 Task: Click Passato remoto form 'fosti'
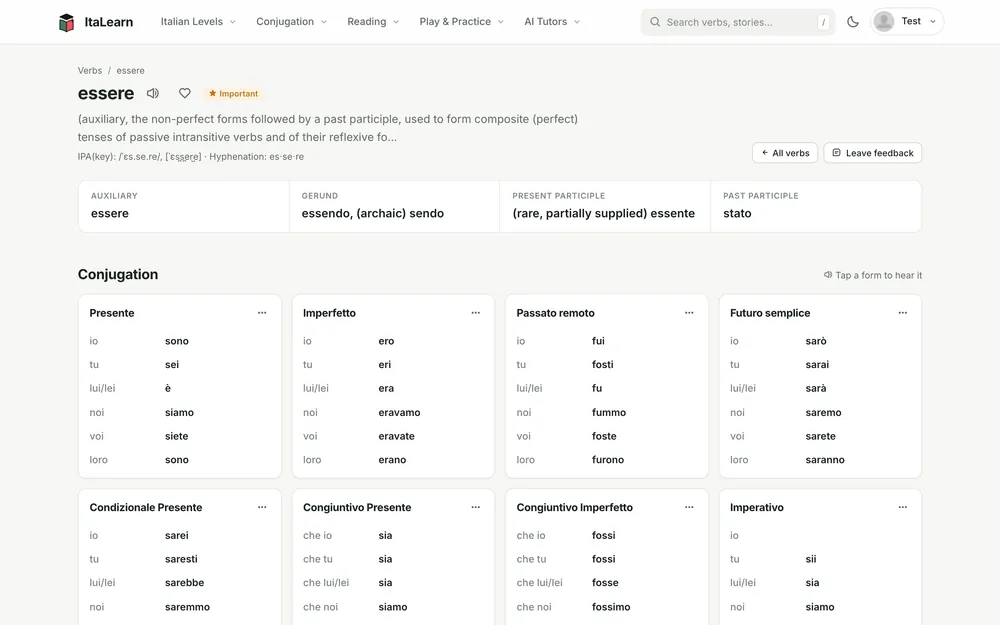pos(603,365)
